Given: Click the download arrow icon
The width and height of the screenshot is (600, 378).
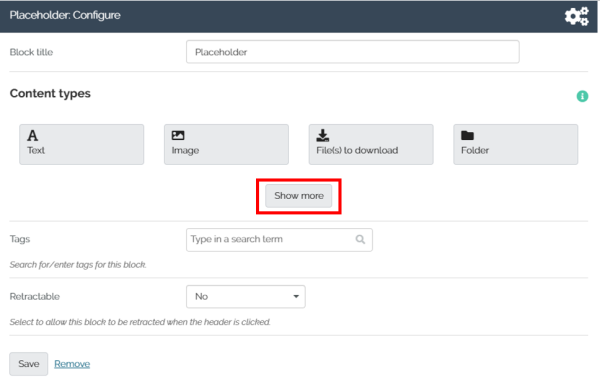Looking at the screenshot, I should 323,135.
